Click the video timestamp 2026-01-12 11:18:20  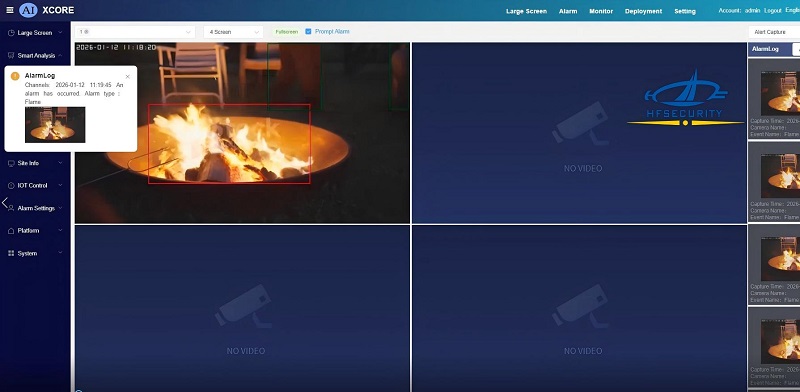(116, 47)
